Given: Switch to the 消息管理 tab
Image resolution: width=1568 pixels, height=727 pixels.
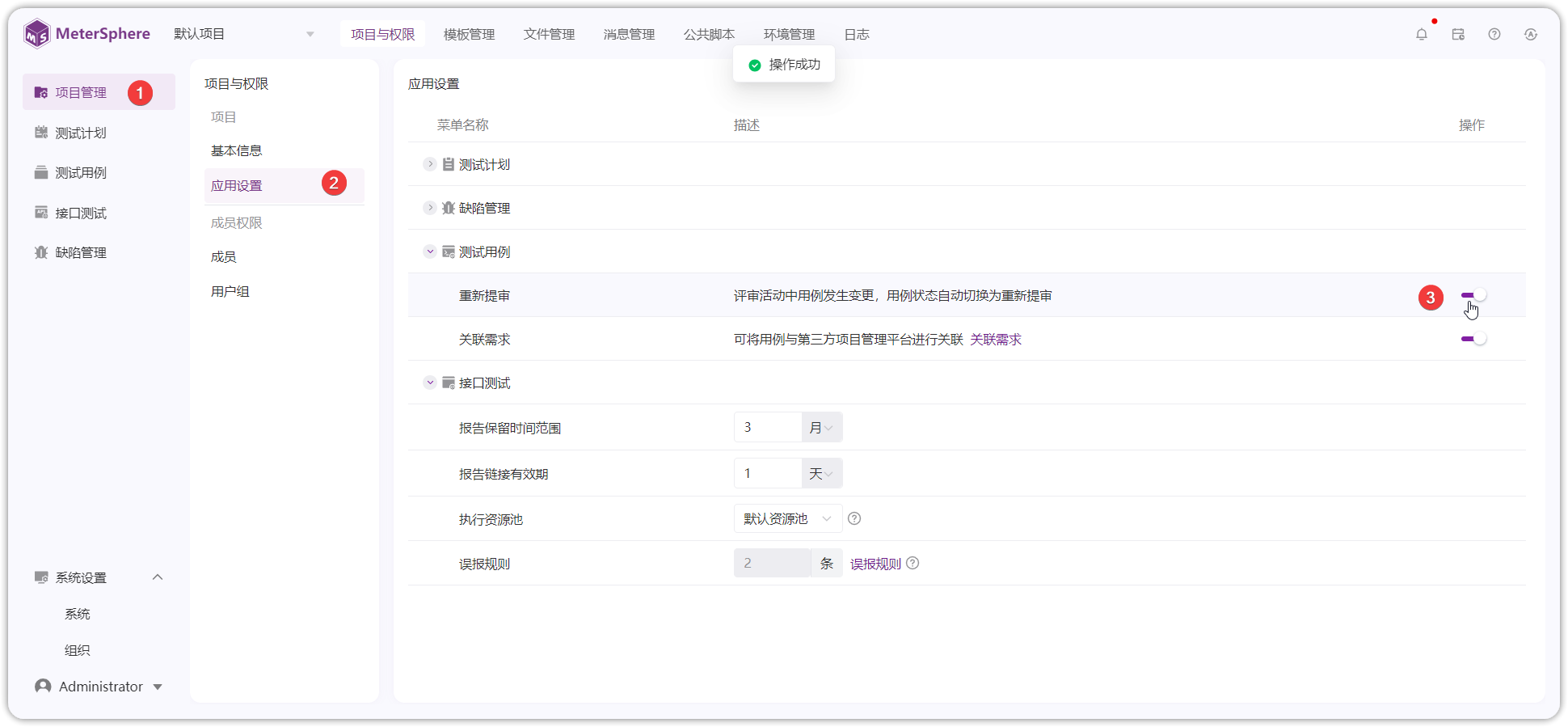Looking at the screenshot, I should coord(630,34).
